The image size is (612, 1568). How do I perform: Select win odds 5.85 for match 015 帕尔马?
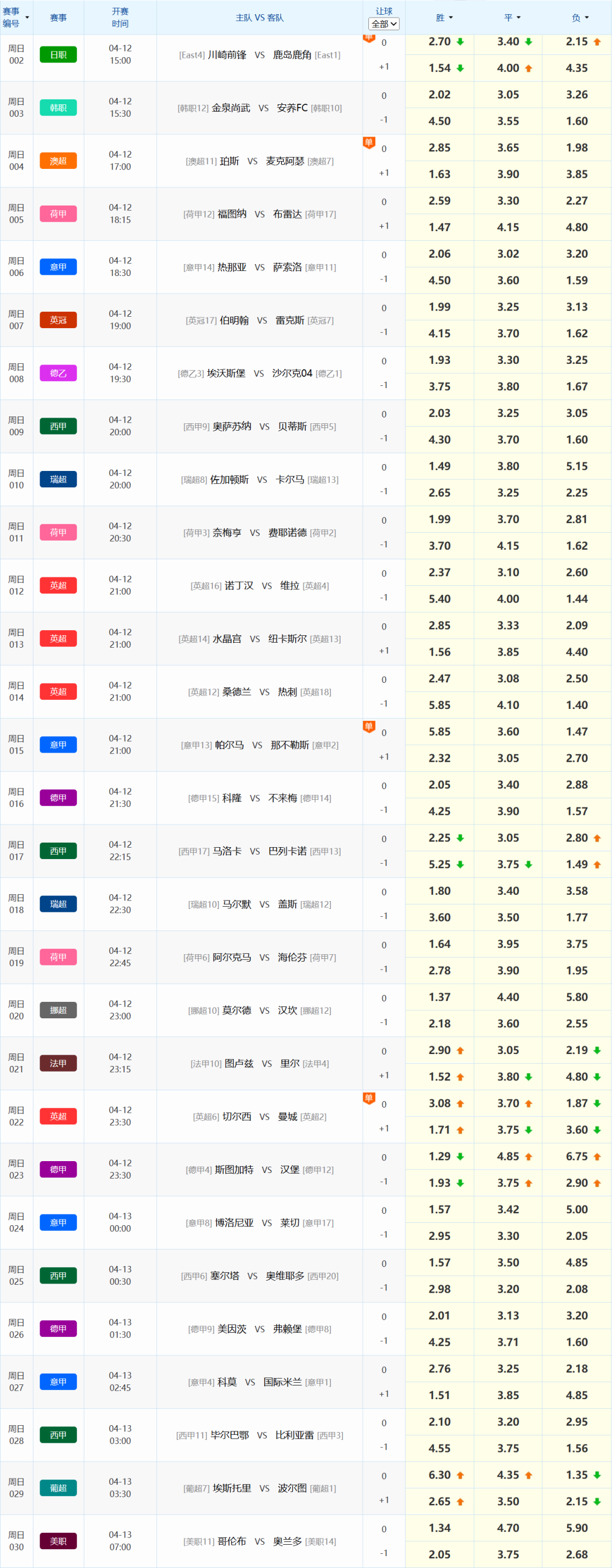pyautogui.click(x=440, y=731)
